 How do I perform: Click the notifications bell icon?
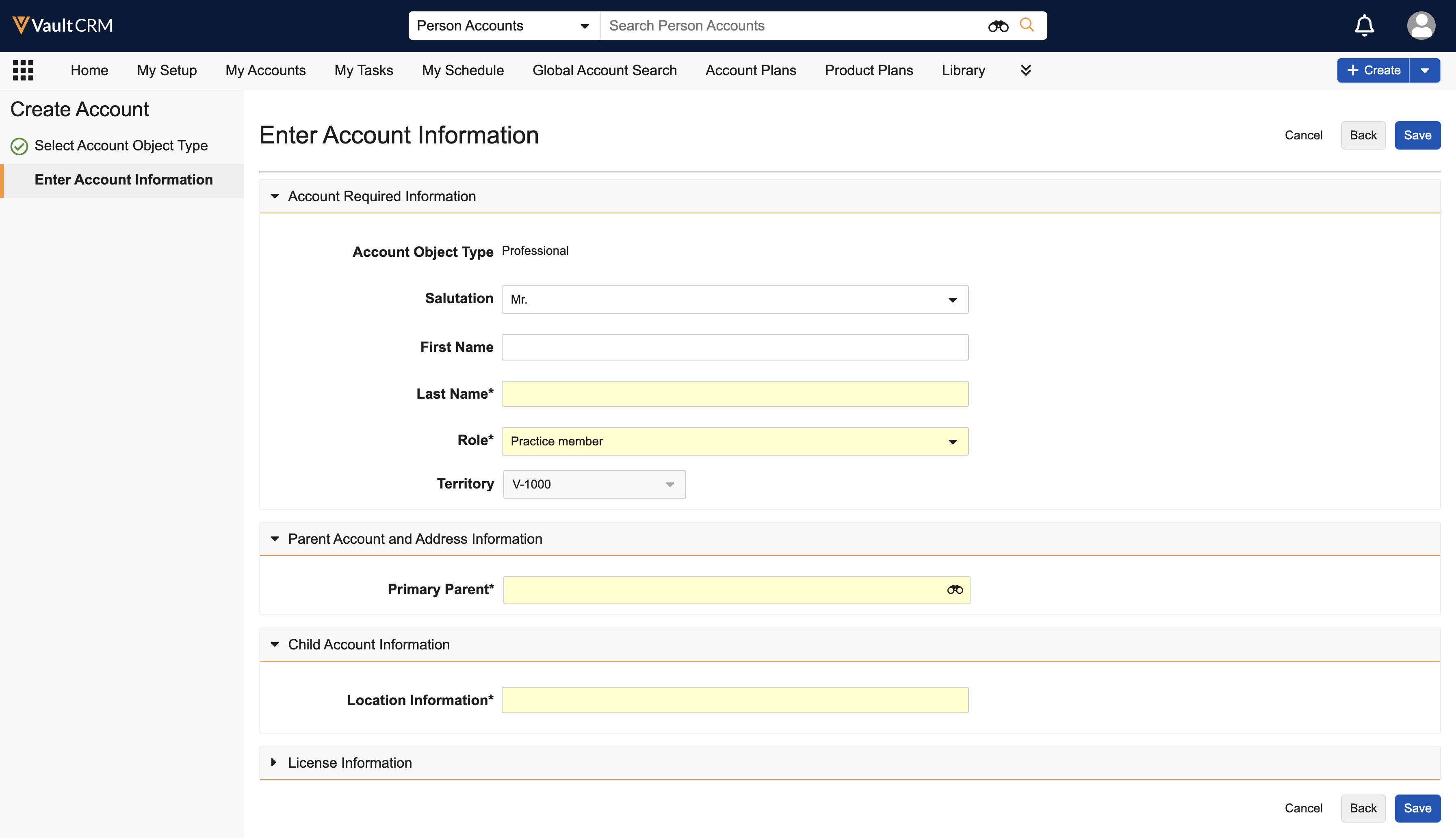coord(1364,25)
